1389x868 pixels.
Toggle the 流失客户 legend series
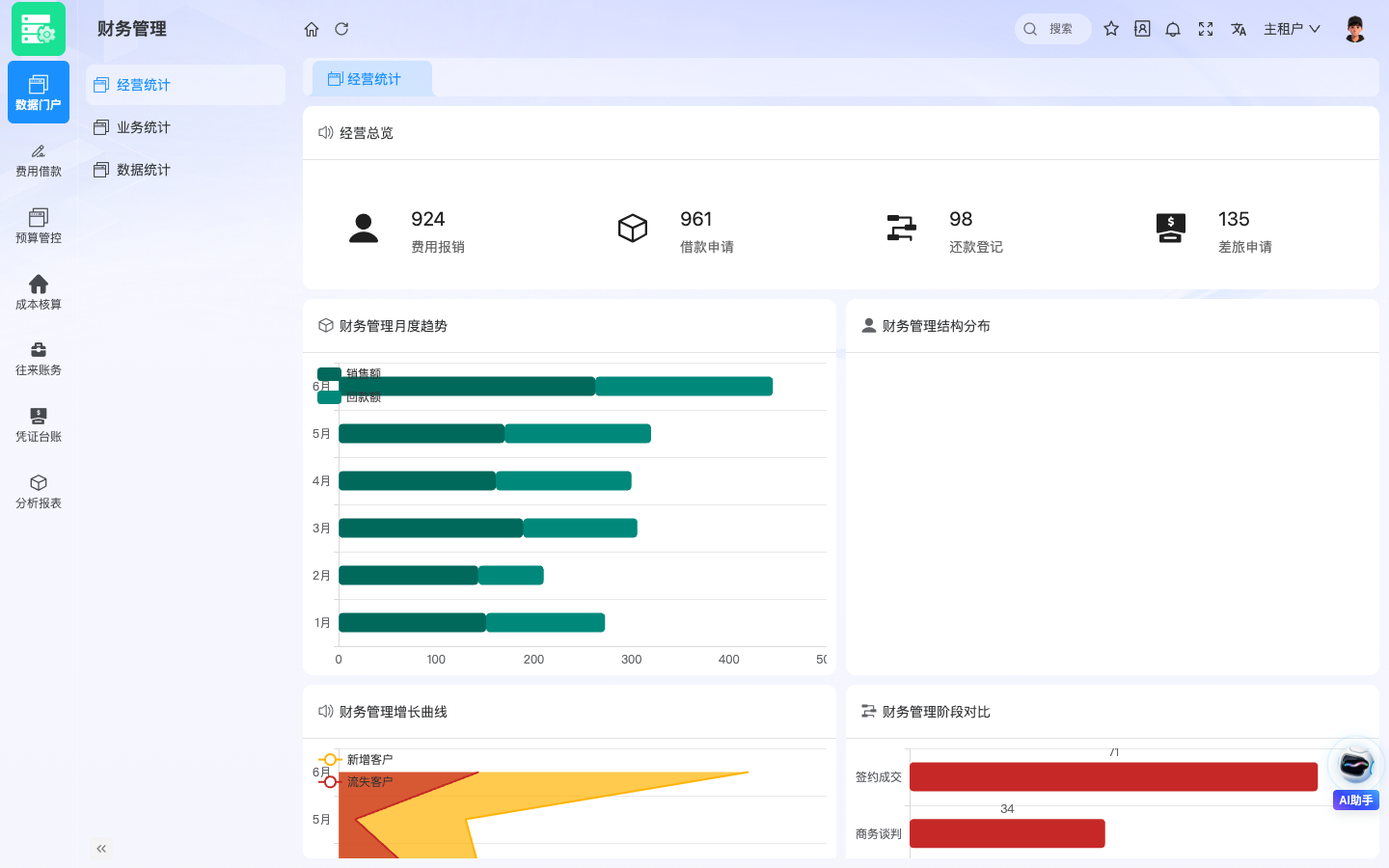pyautogui.click(x=355, y=782)
